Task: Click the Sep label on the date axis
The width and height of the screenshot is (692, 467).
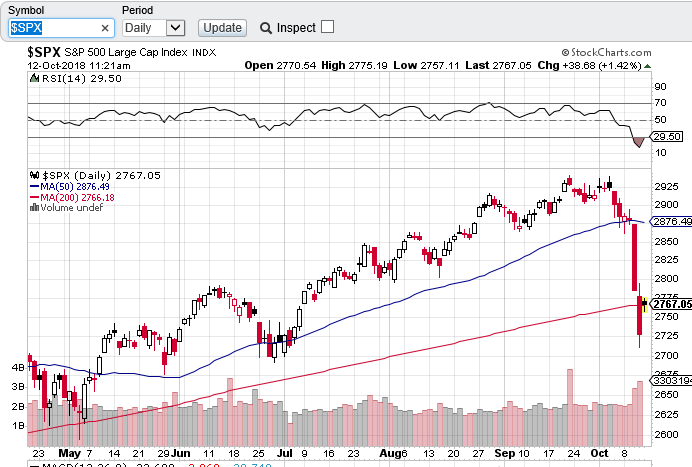Action: click(x=505, y=453)
